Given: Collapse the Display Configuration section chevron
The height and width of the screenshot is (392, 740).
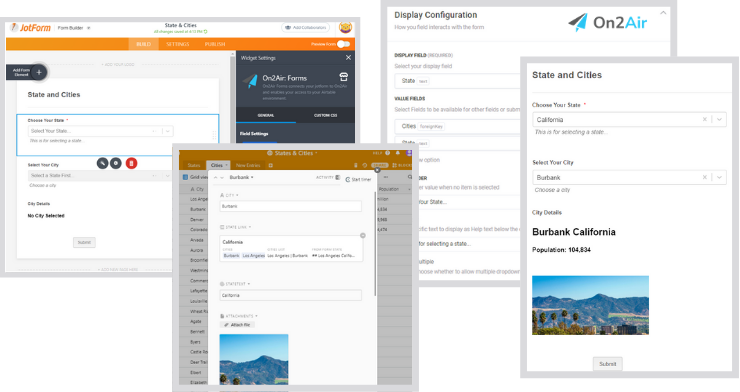Looking at the screenshot, I should coord(663,13).
